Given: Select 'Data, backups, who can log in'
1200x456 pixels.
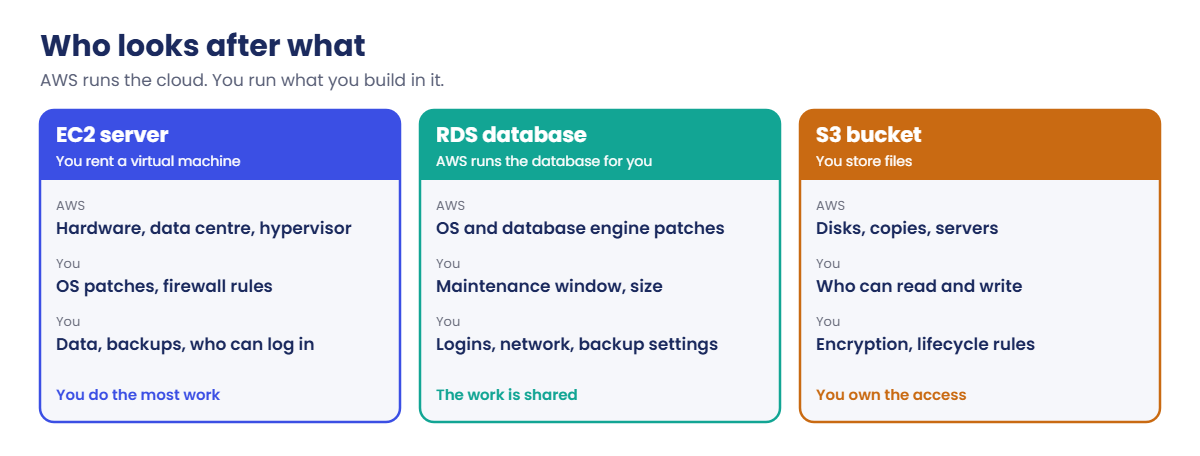Looking at the screenshot, I should pyautogui.click(x=185, y=344).
